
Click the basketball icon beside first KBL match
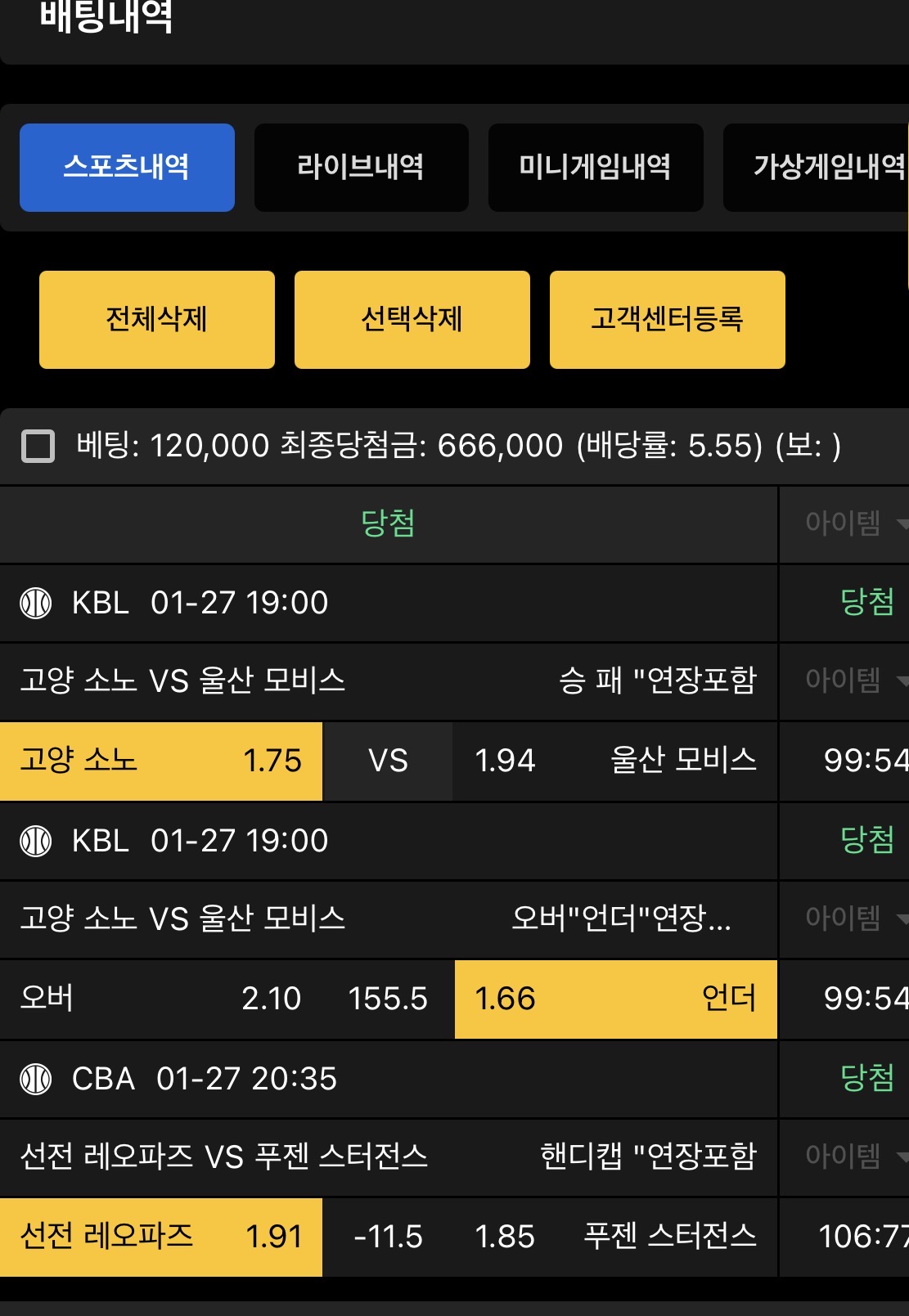(38, 604)
